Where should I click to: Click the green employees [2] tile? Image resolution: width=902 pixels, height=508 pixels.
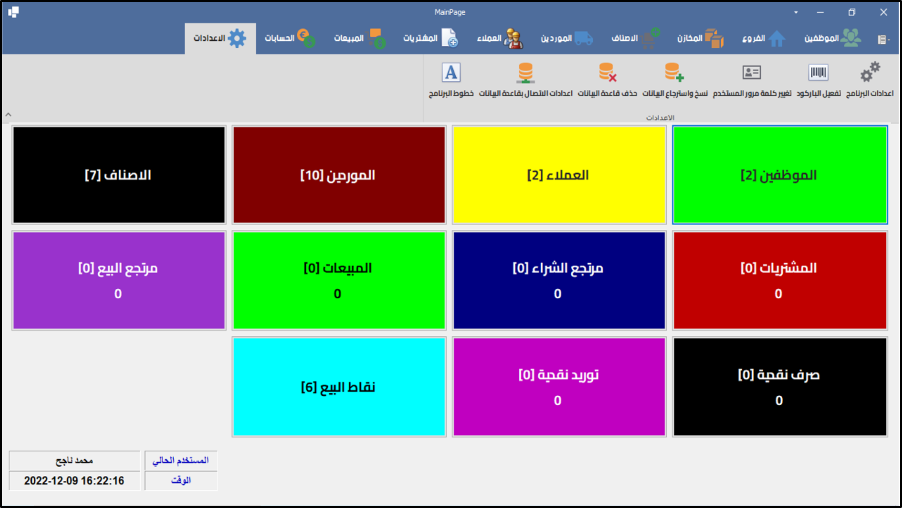(779, 175)
